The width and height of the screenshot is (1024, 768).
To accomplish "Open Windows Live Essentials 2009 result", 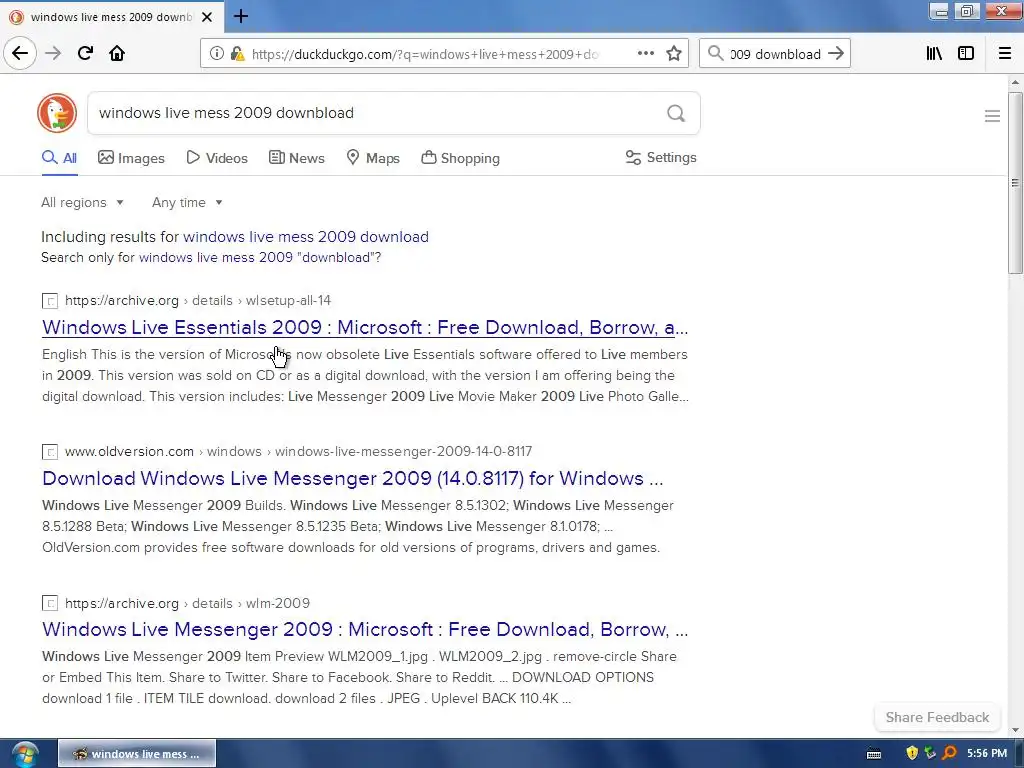I will (x=365, y=327).
